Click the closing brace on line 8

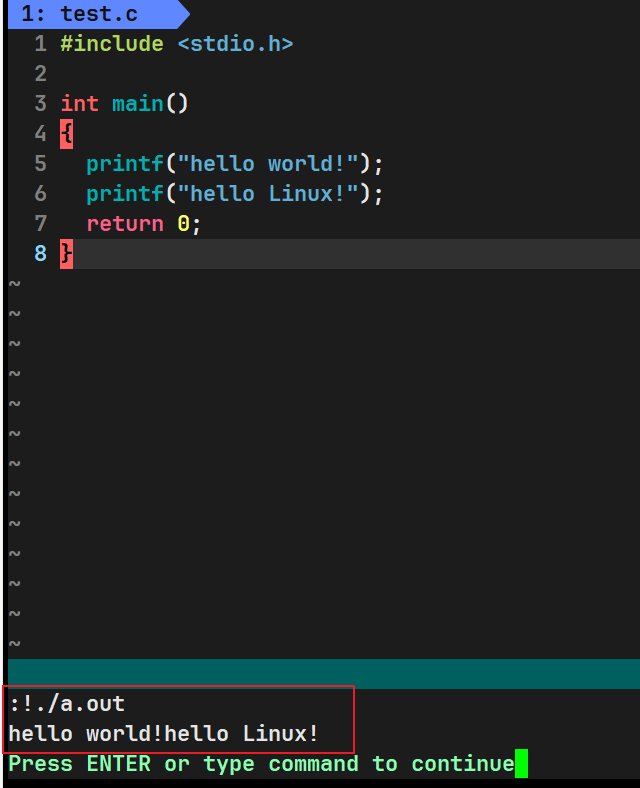(66, 254)
